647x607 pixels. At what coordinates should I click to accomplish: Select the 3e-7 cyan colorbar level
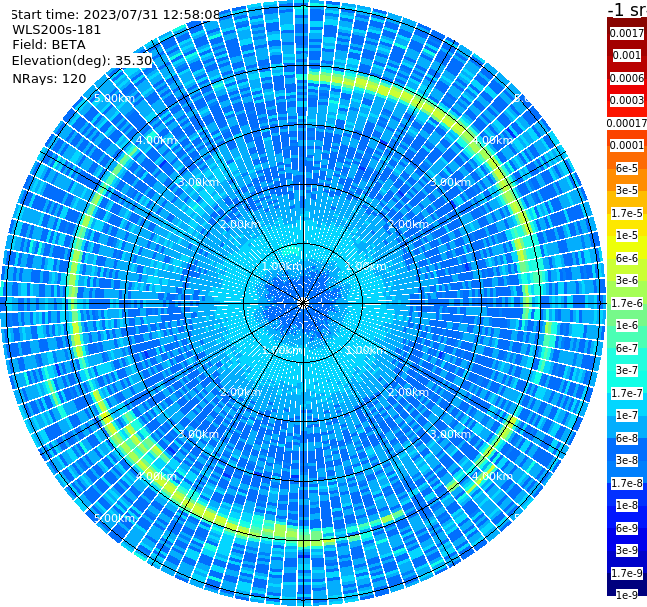click(x=627, y=370)
